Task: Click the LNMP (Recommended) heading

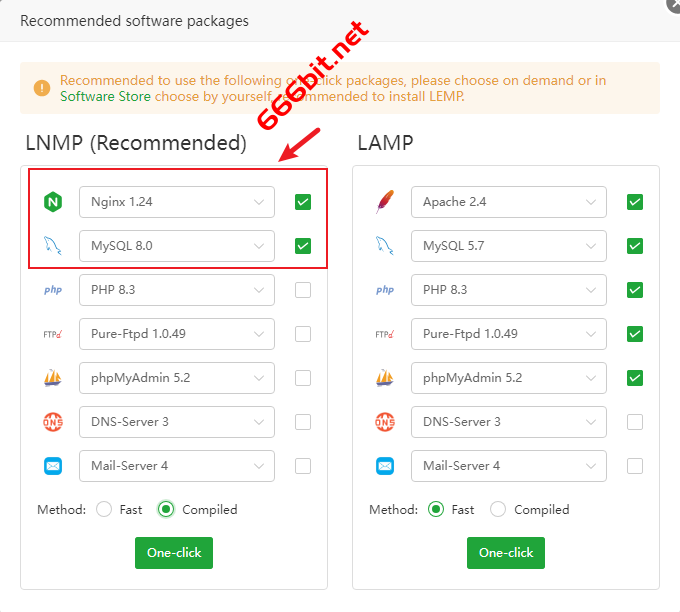Action: click(136, 143)
